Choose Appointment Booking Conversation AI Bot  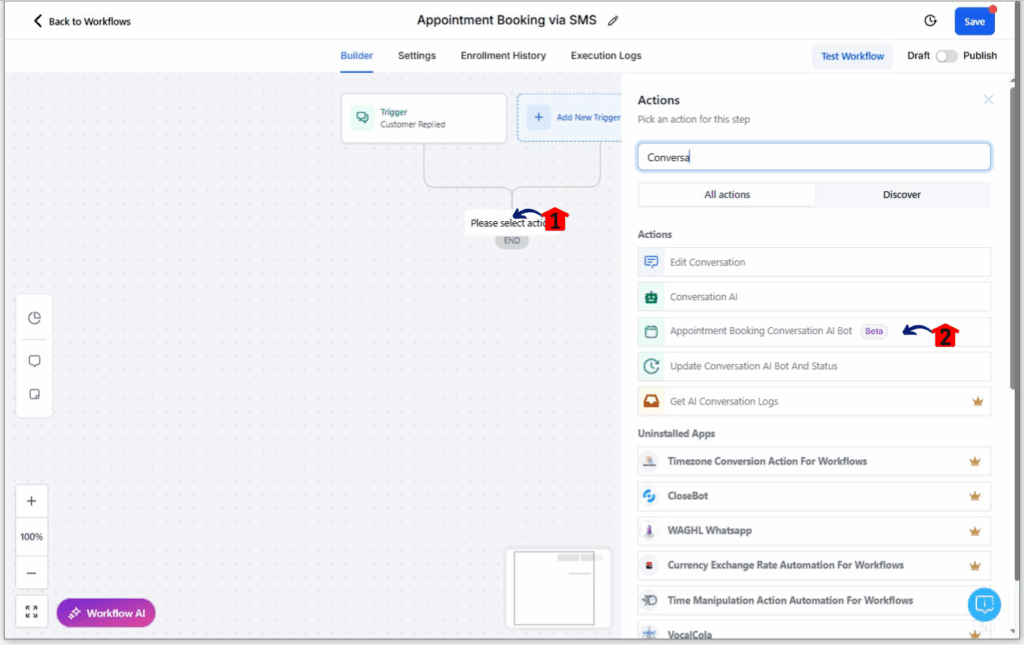[x=814, y=332]
